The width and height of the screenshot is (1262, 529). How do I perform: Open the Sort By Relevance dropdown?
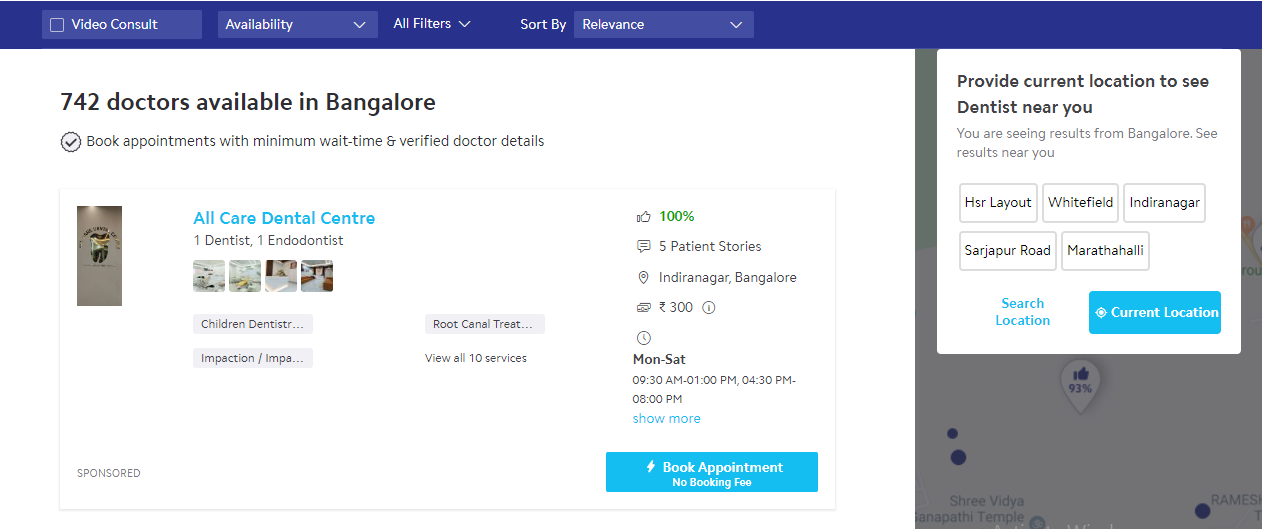pos(663,25)
